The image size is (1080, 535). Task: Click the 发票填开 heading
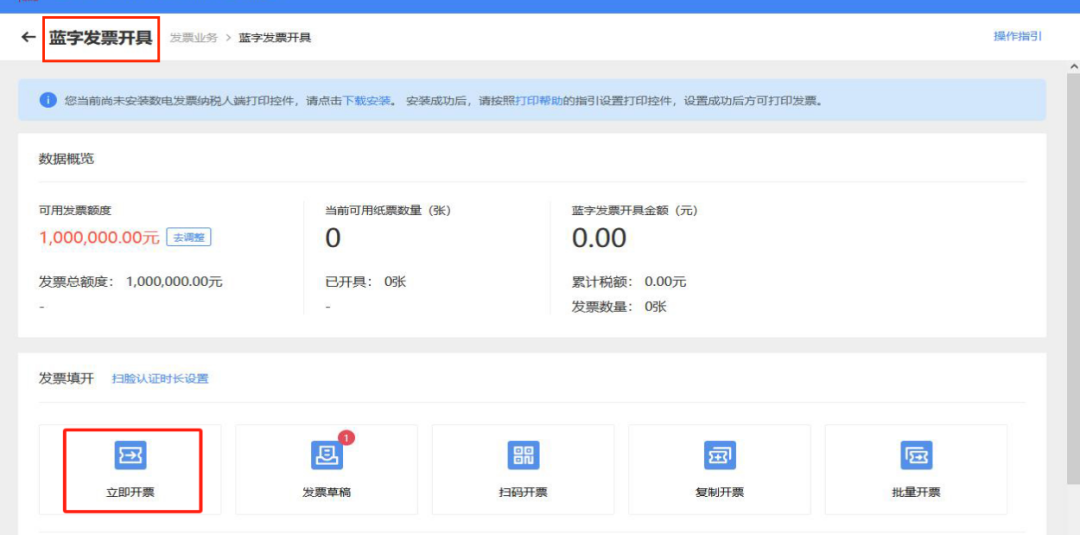(x=66, y=379)
